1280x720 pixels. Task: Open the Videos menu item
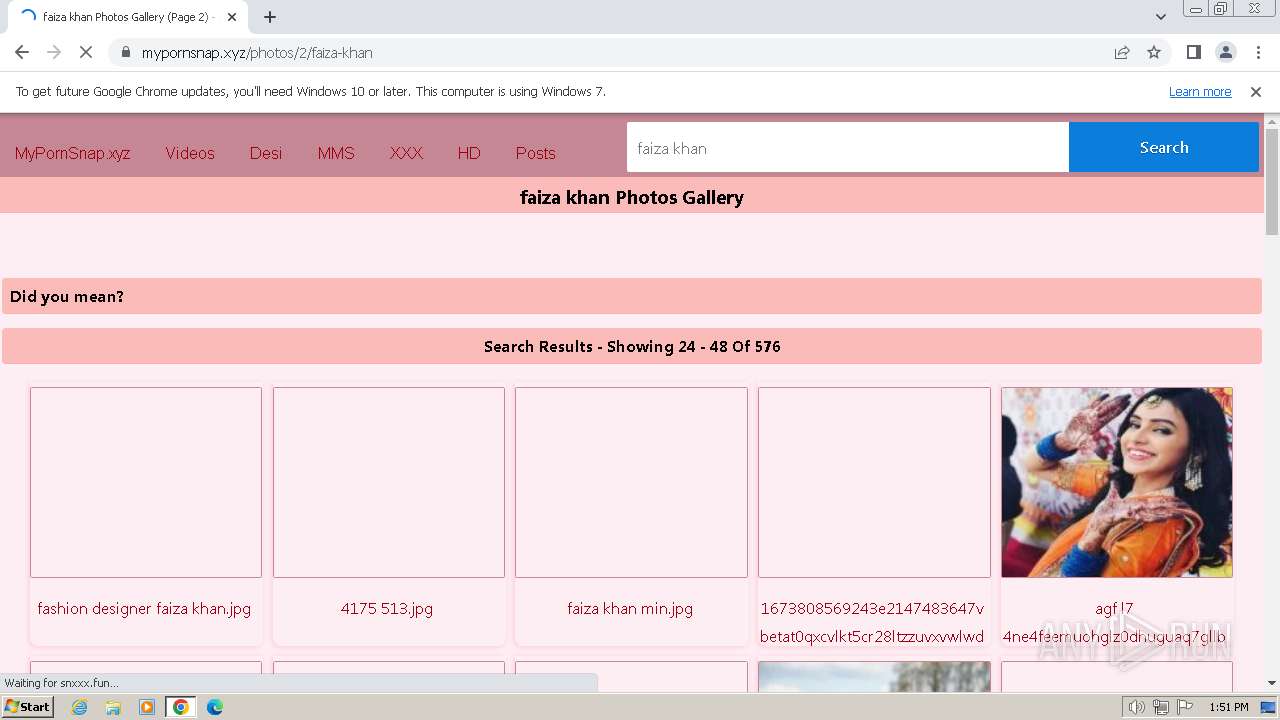pyautogui.click(x=190, y=153)
